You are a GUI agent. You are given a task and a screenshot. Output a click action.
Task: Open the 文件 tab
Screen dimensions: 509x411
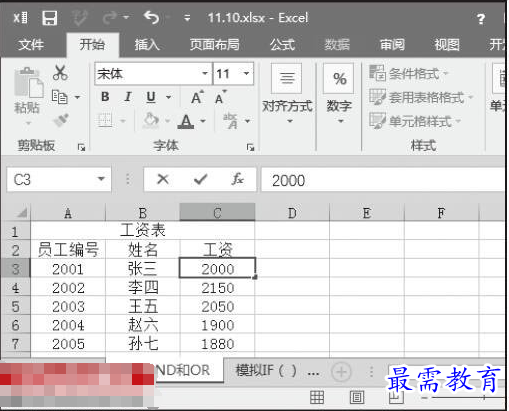tap(31, 44)
